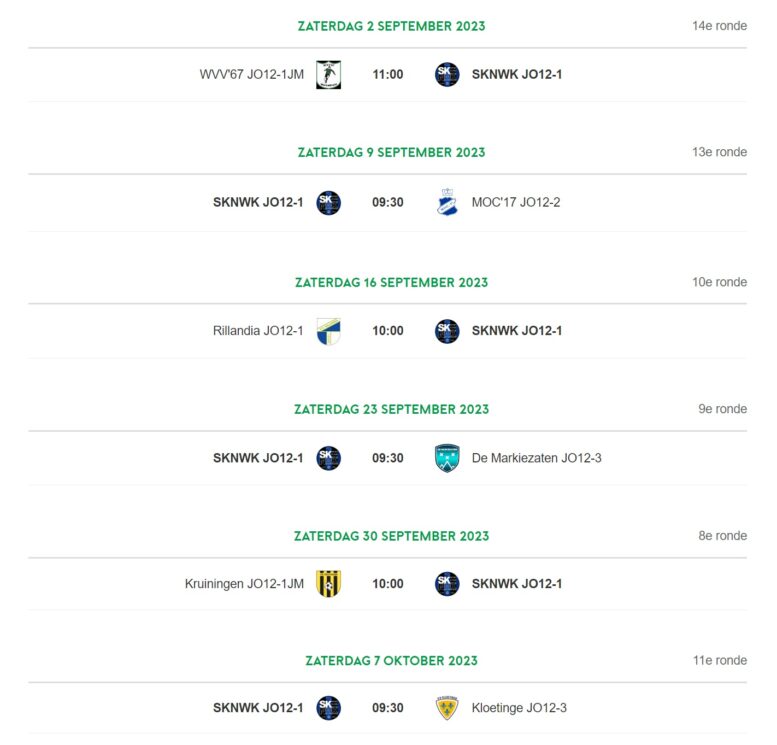
Task: Click the 14e ronde label
Action: (x=720, y=26)
